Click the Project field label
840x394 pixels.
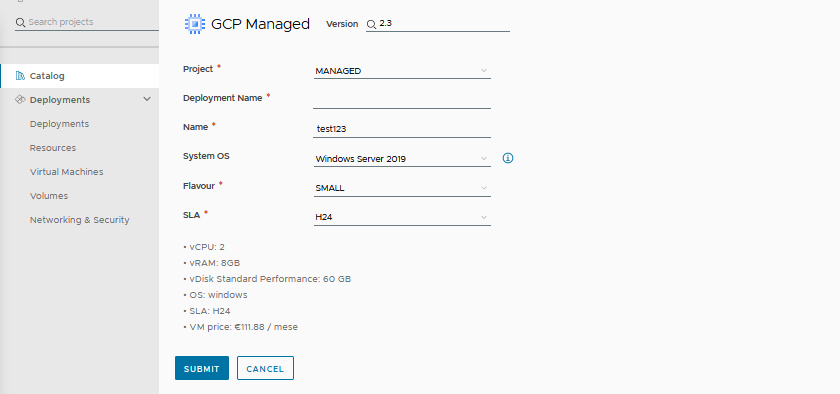click(198, 69)
